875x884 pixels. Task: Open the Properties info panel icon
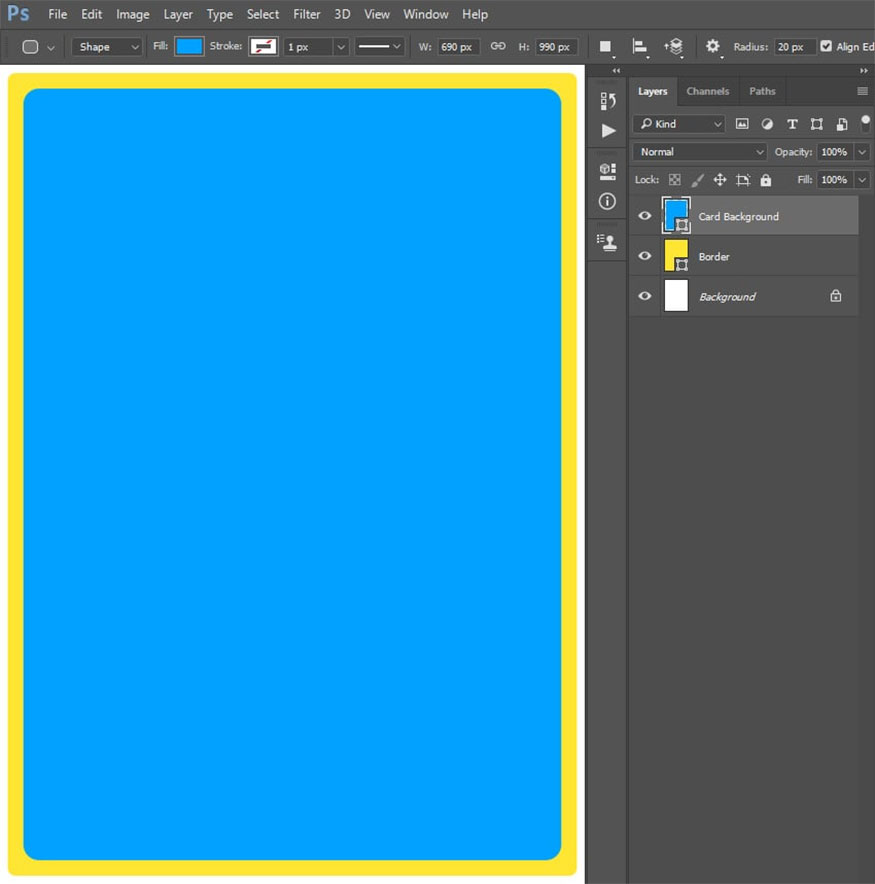point(607,201)
